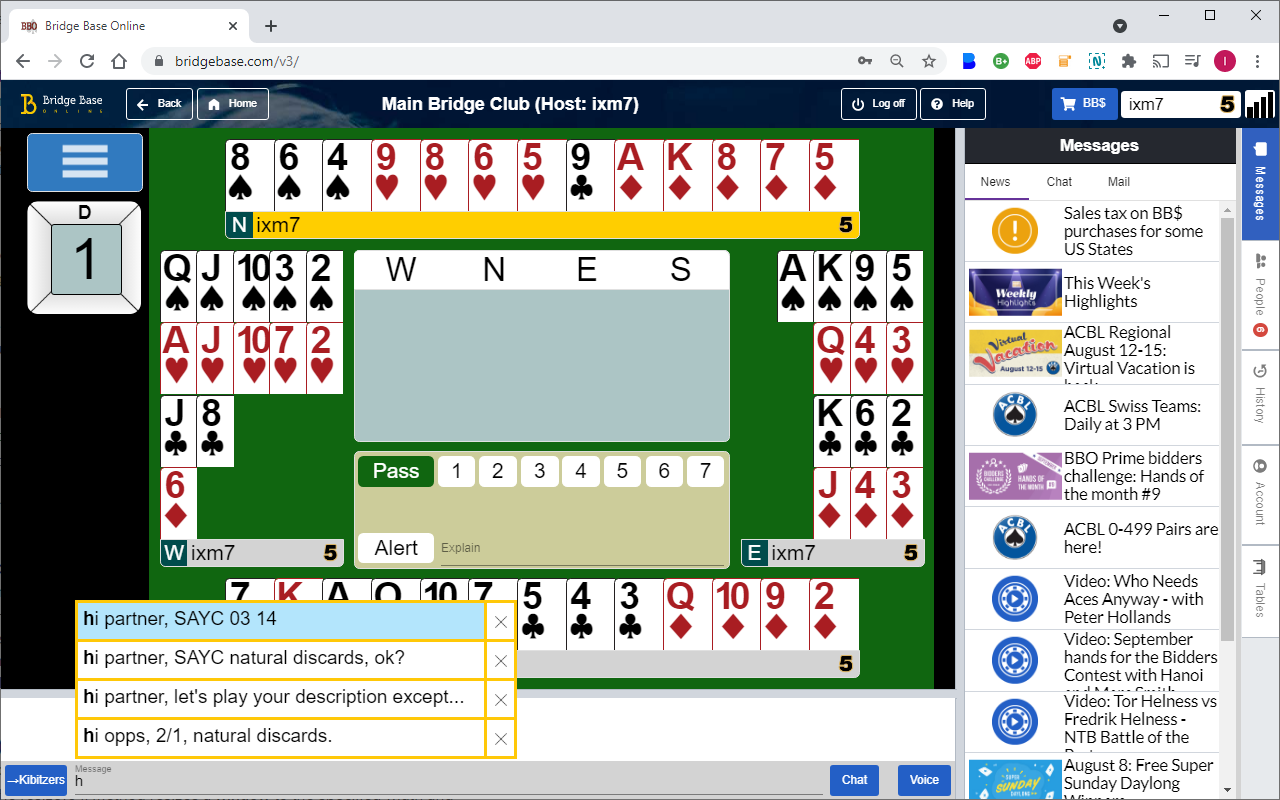Screen dimensions: 1280x800
Task: Close the Bridge Base Online browser tab
Action: click(233, 26)
